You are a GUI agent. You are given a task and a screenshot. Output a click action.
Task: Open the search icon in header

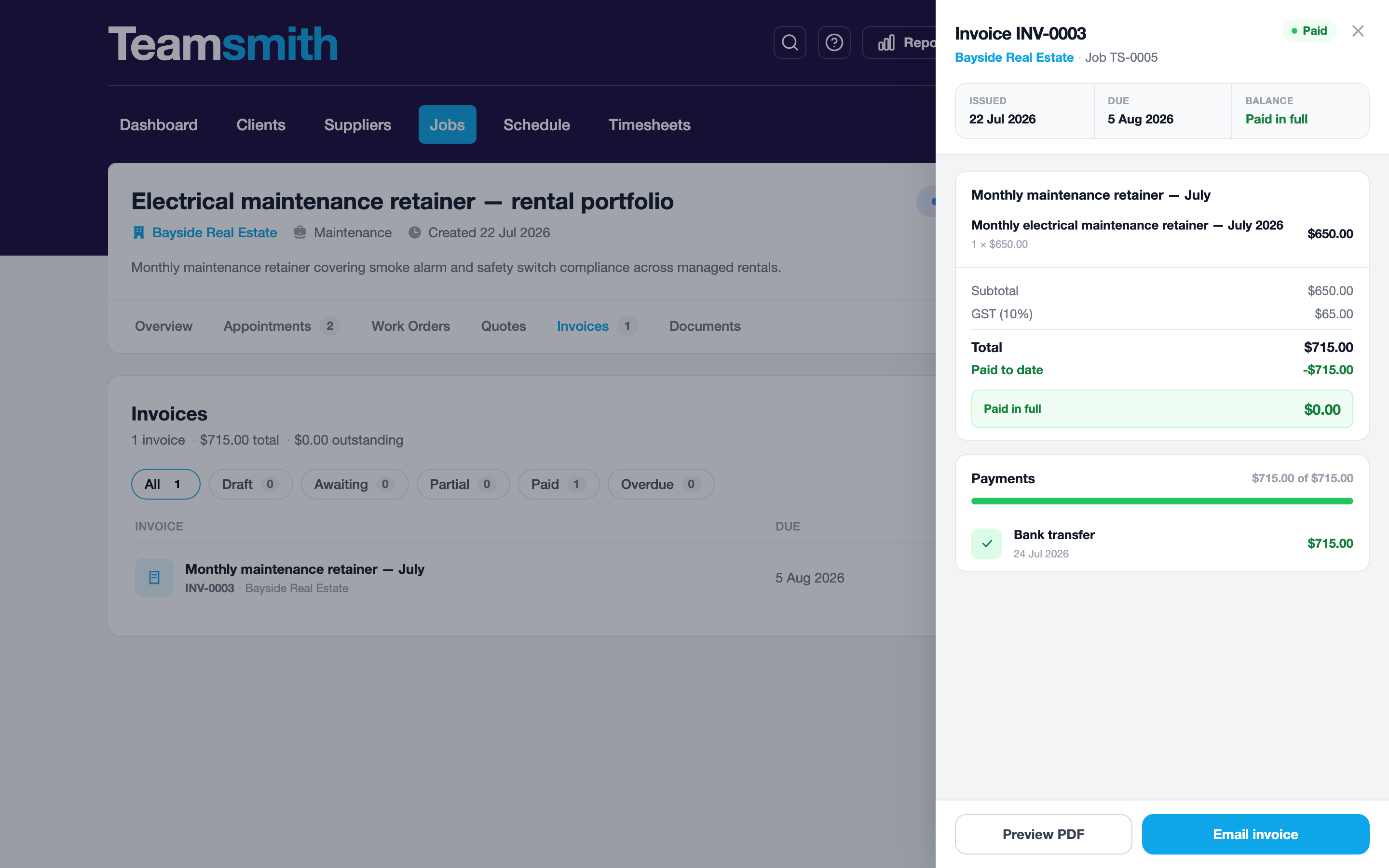(790, 42)
